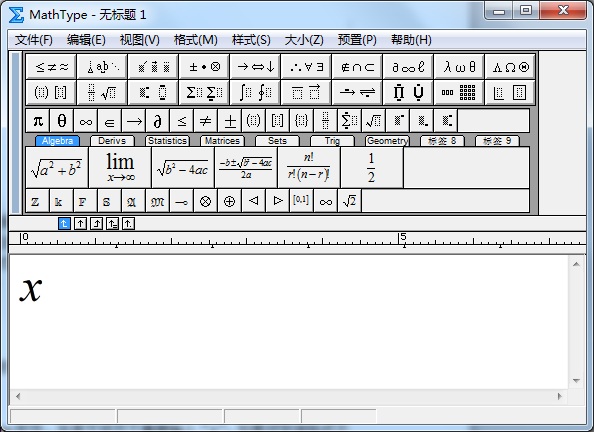
Task: Select the left-aligned tab stop button
Action: point(64,224)
